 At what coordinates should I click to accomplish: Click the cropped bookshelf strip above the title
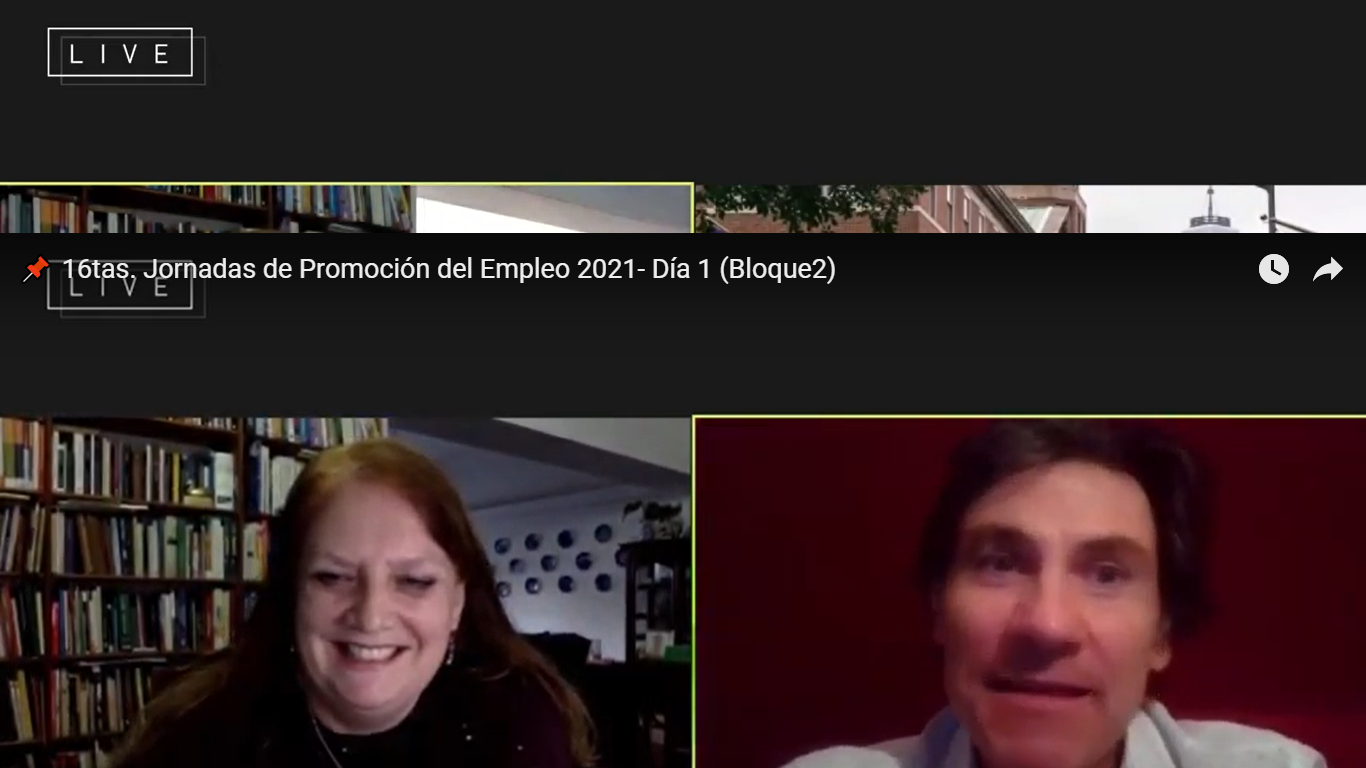point(205,209)
